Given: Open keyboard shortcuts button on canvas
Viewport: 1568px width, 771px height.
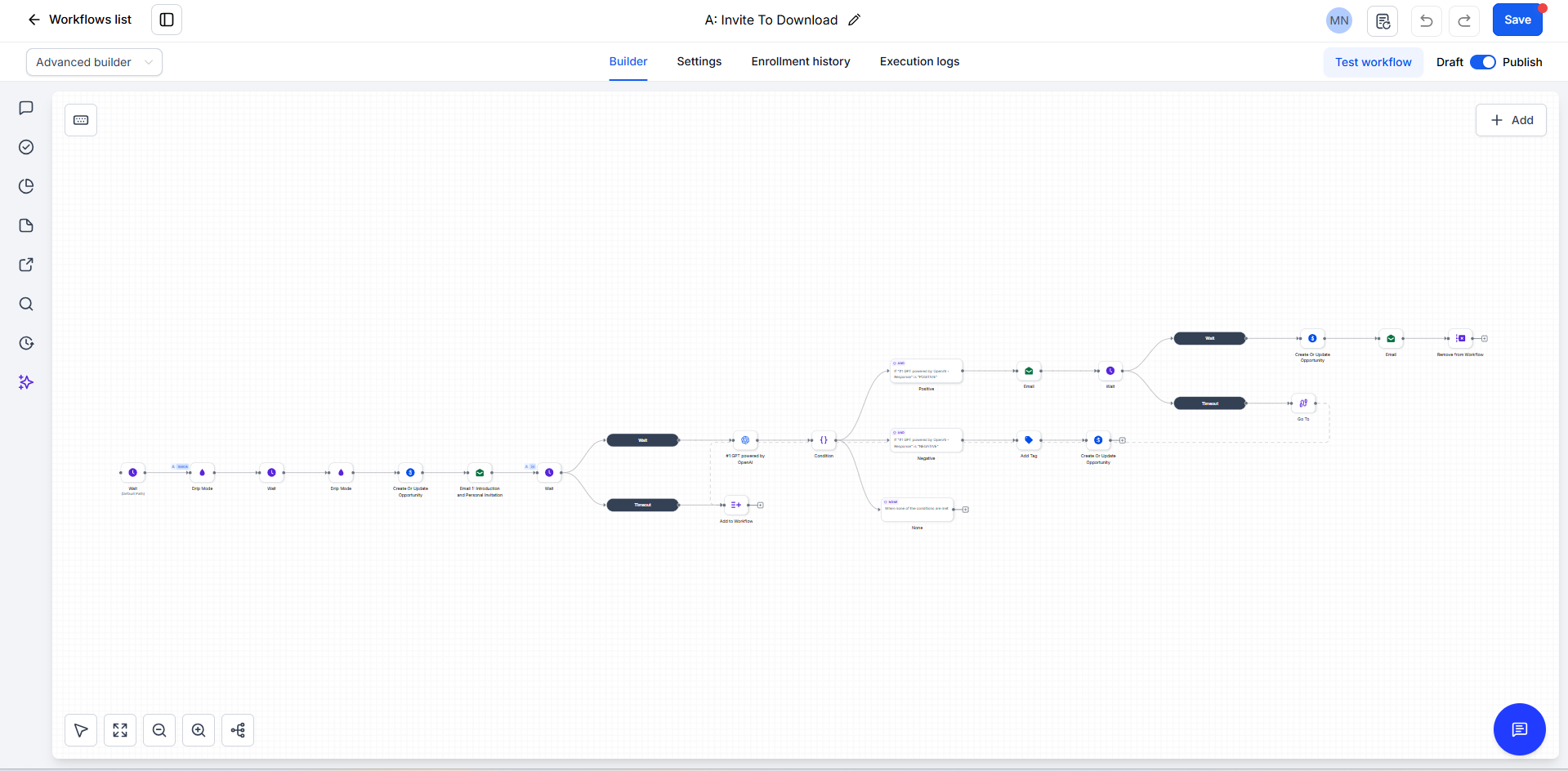Looking at the screenshot, I should point(81,120).
